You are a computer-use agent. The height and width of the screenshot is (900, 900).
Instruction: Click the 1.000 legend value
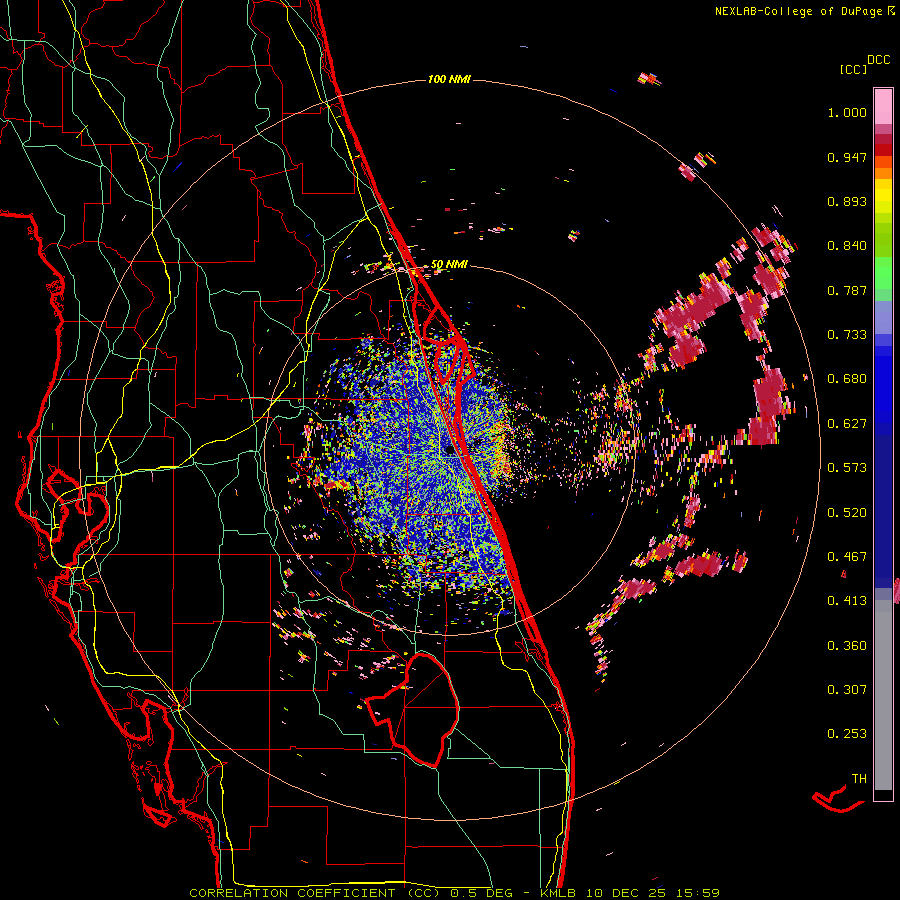pyautogui.click(x=847, y=112)
